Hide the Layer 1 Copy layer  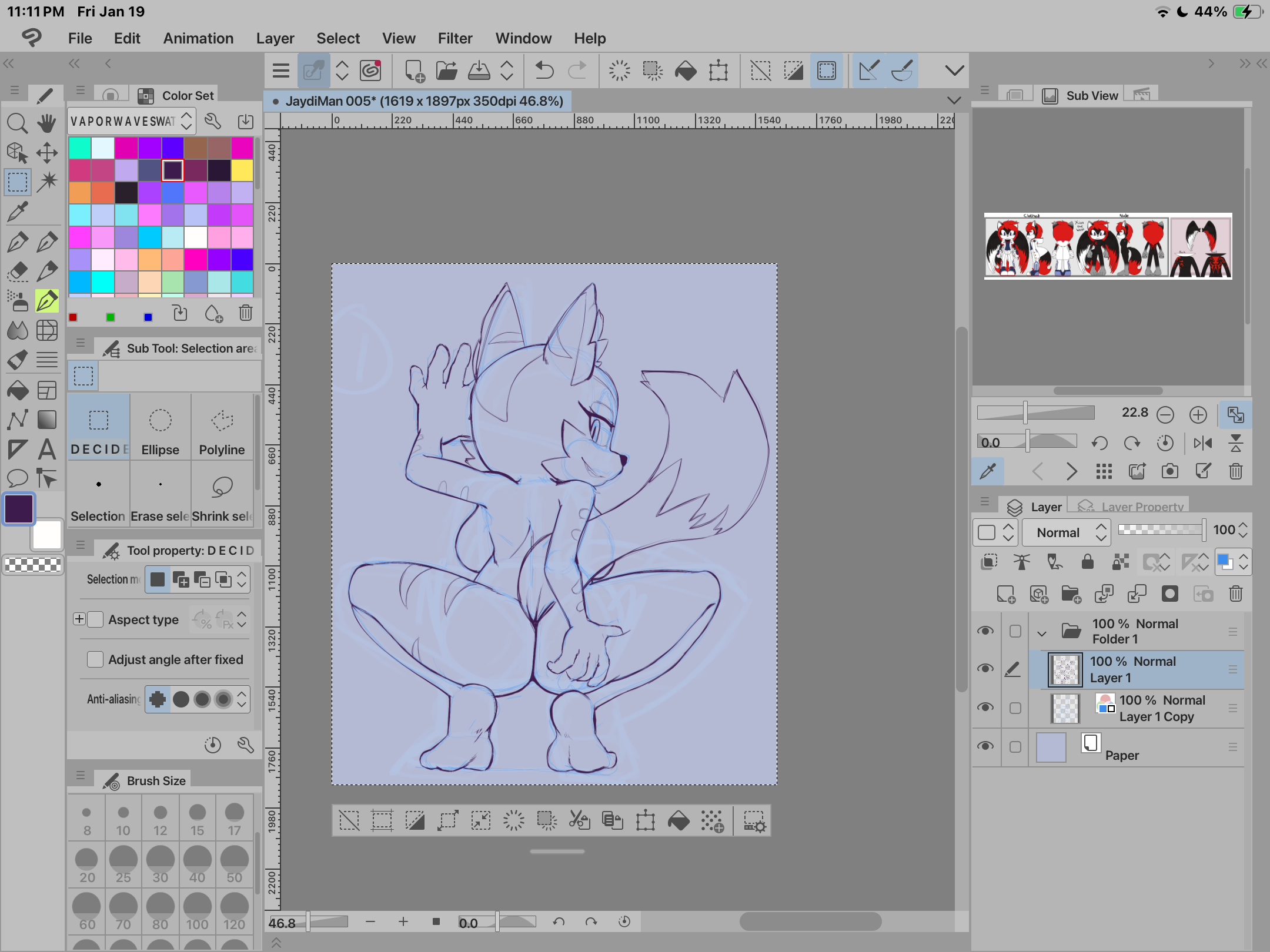click(x=985, y=708)
